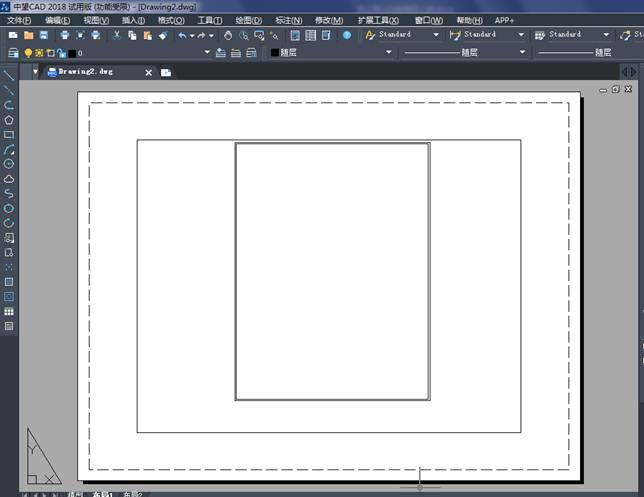Close the Drawing2.dwg document tab
This screenshot has width=644, height=497.
click(x=149, y=72)
